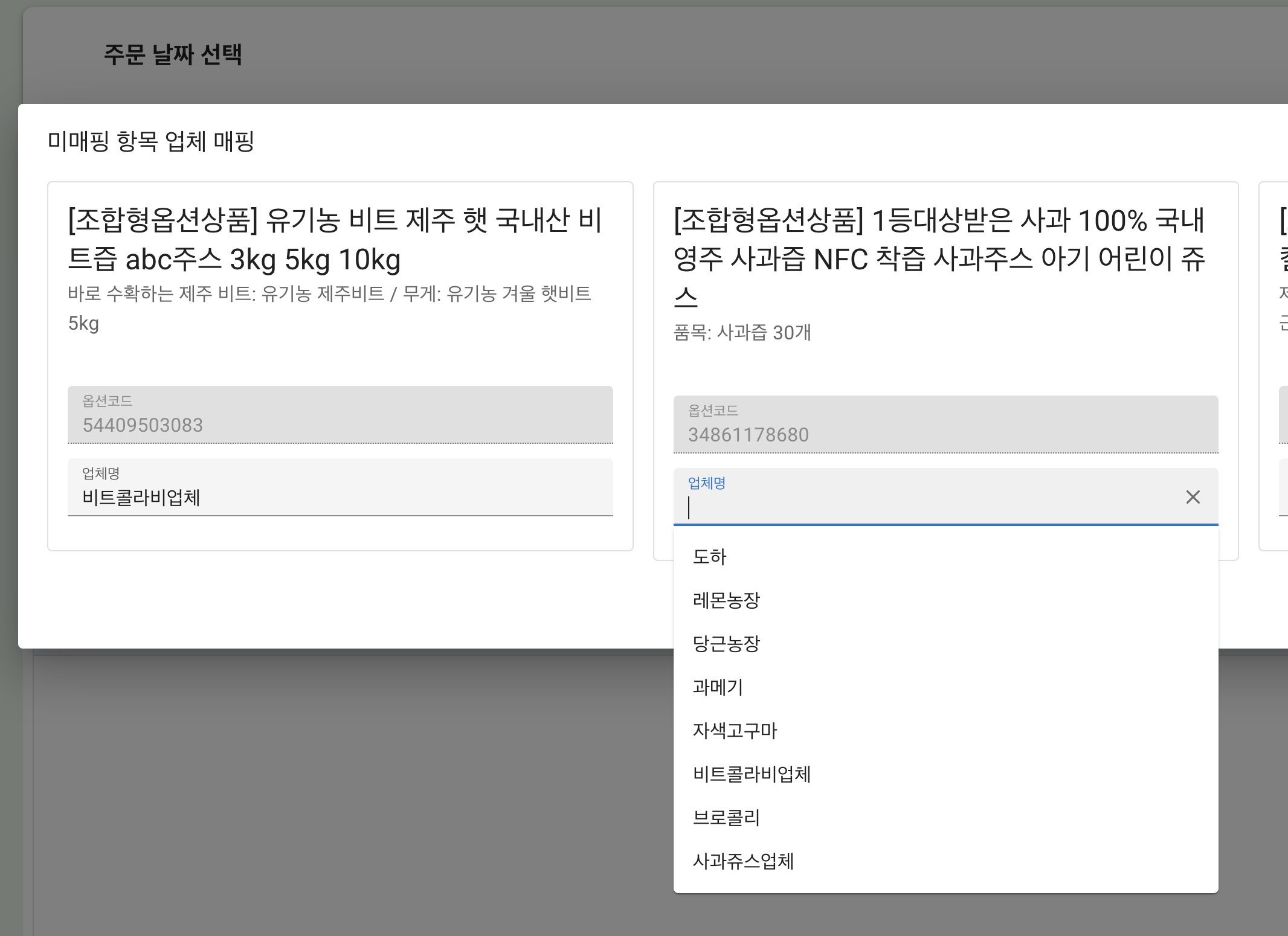The width and height of the screenshot is (1288, 936).
Task: Click the 품목: 사과즙 30개 option text
Action: point(742,332)
